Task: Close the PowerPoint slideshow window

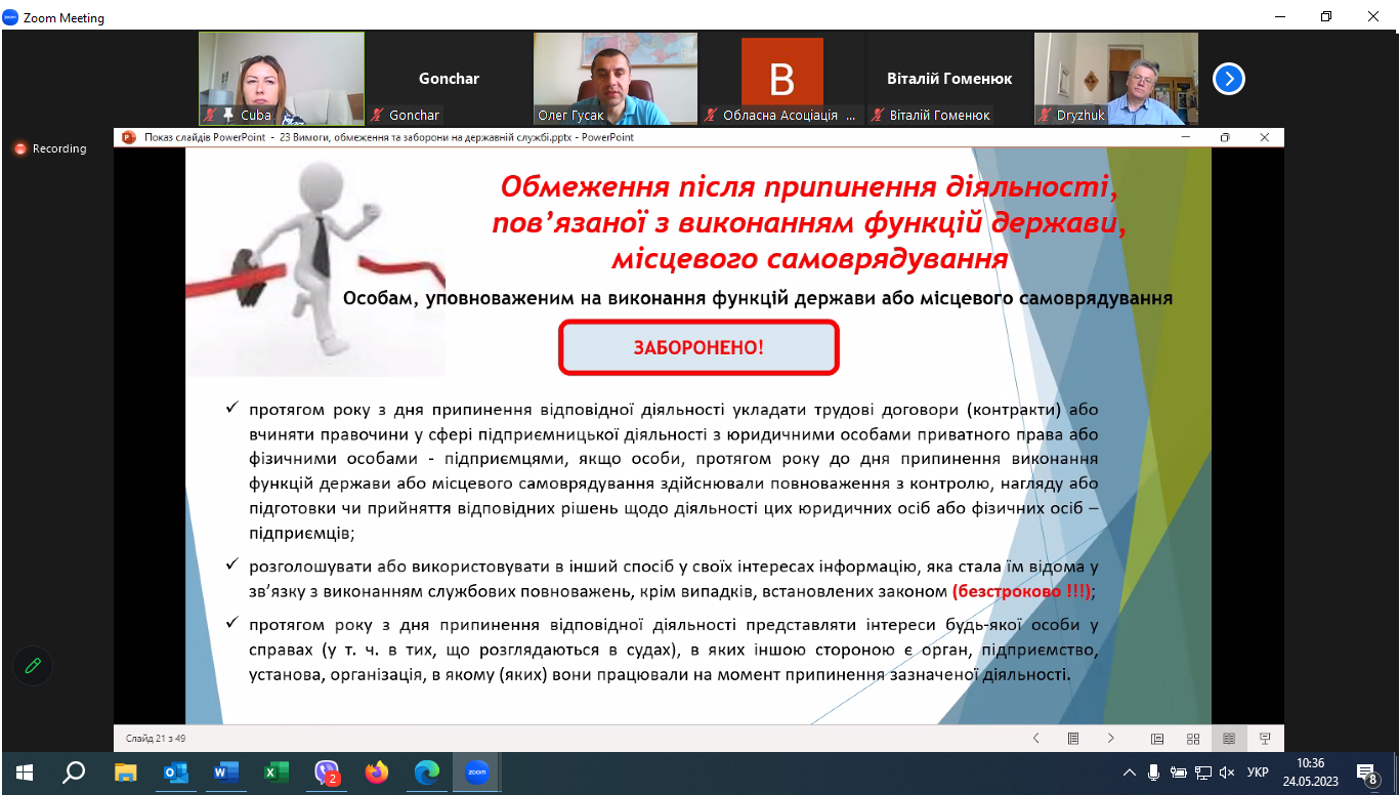Action: pos(1264,138)
